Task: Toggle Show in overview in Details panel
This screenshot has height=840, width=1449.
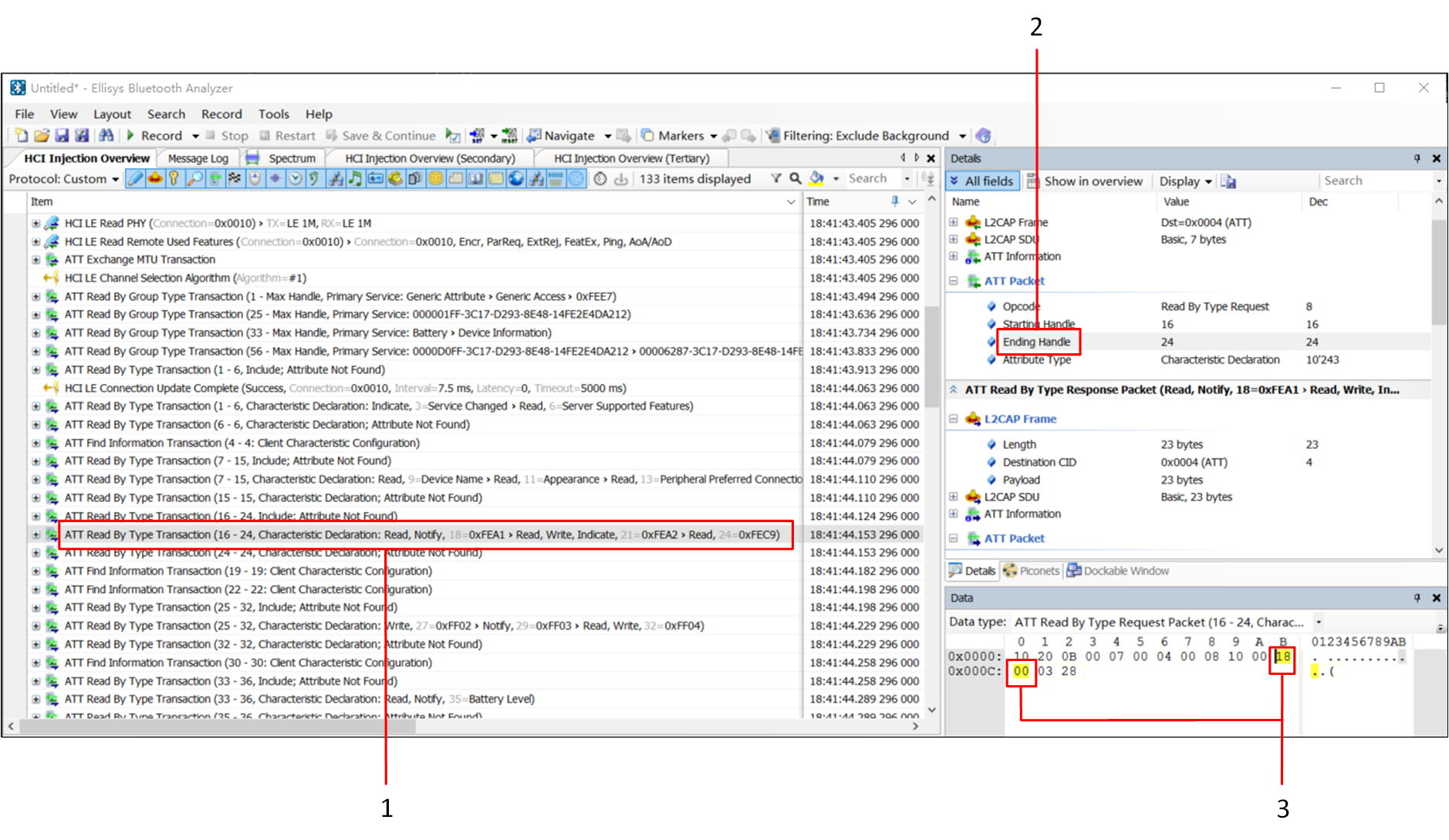Action: tap(1085, 181)
